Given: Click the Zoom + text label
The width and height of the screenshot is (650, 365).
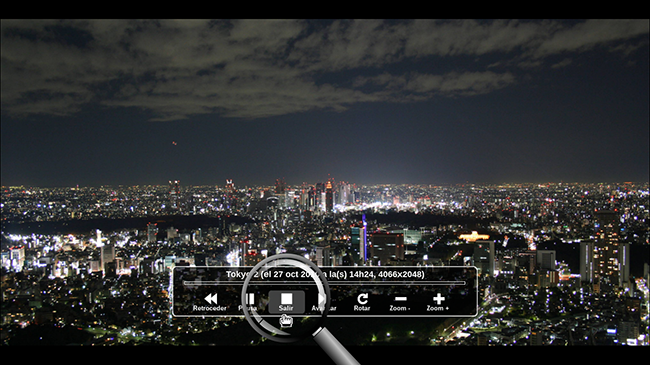Looking at the screenshot, I should click(x=438, y=308).
